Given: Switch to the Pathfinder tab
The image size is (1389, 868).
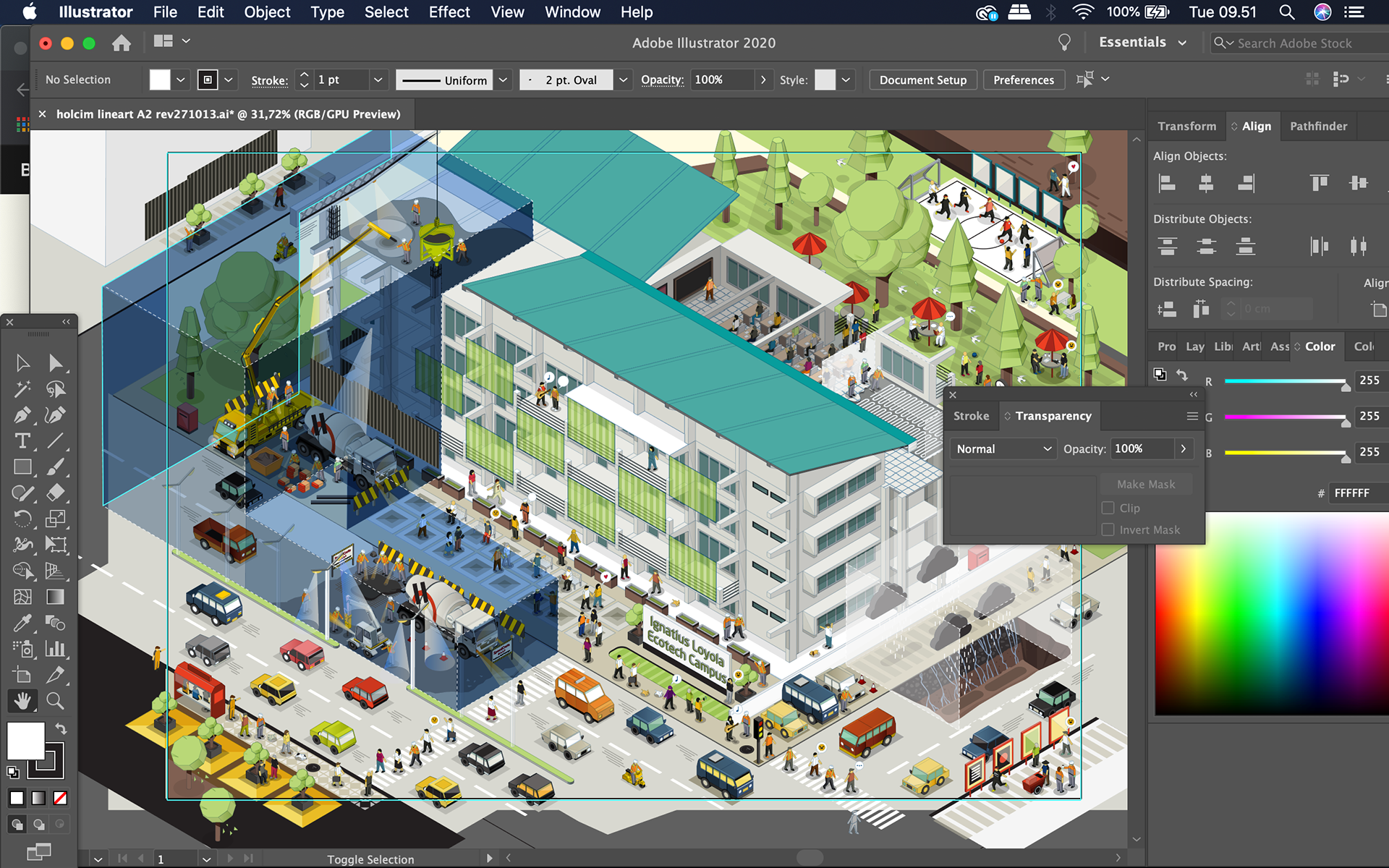Looking at the screenshot, I should (x=1318, y=126).
